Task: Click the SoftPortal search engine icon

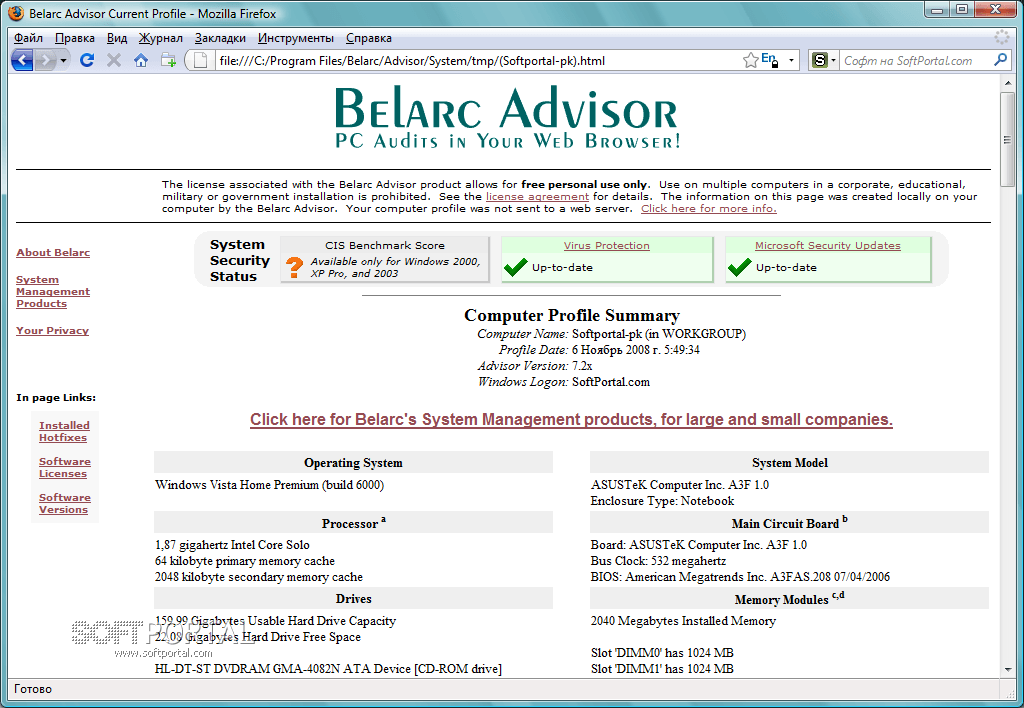Action: point(820,61)
